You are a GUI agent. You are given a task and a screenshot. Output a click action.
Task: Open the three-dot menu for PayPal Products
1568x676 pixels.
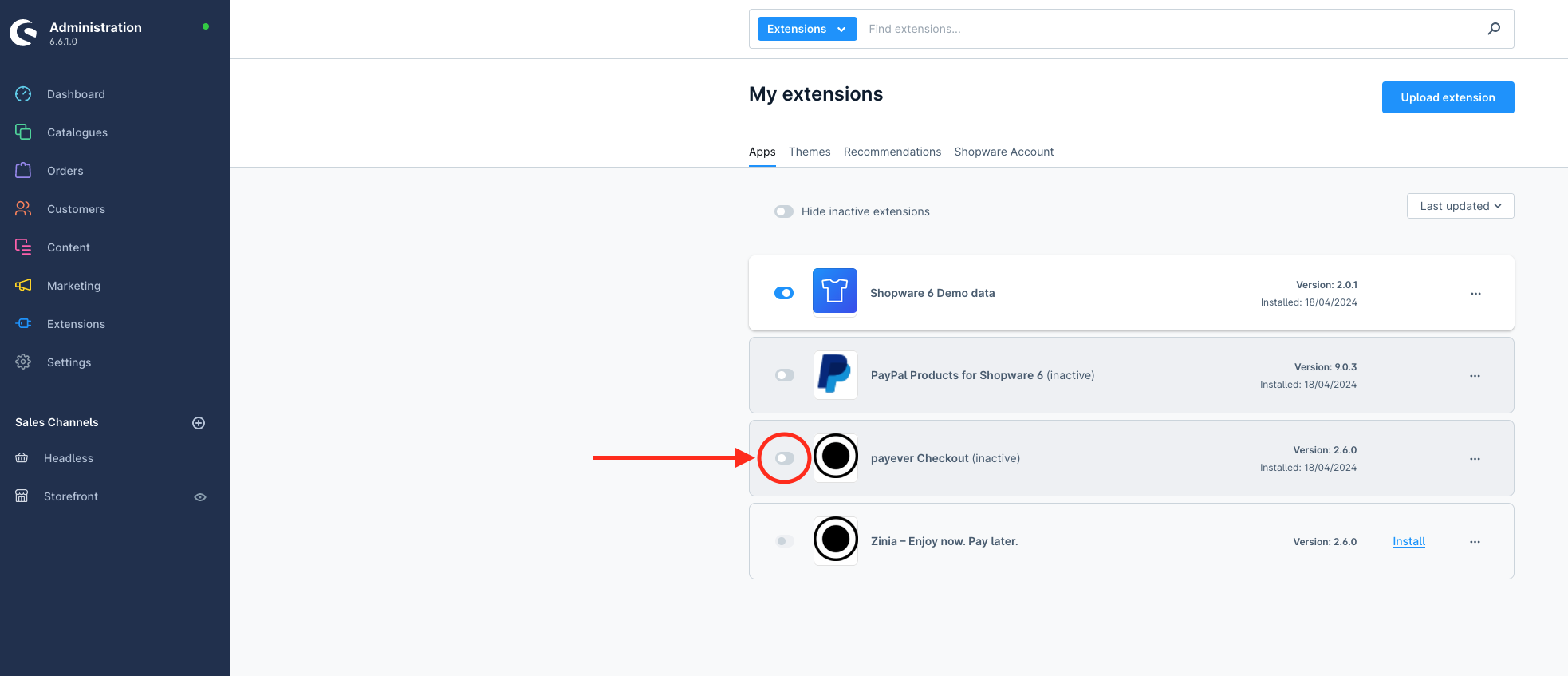tap(1475, 376)
